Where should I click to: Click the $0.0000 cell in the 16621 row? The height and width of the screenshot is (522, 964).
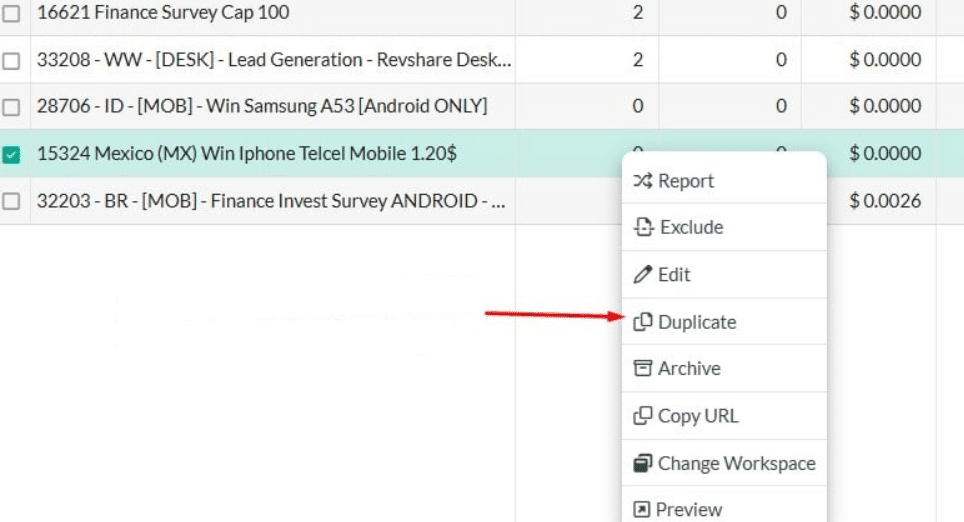pos(885,13)
